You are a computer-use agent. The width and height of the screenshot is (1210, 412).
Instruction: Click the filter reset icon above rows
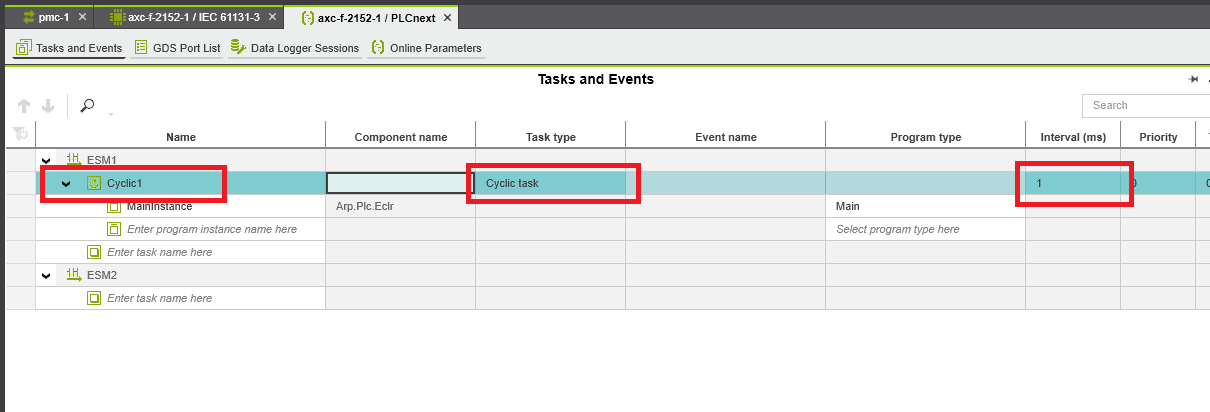[19, 136]
